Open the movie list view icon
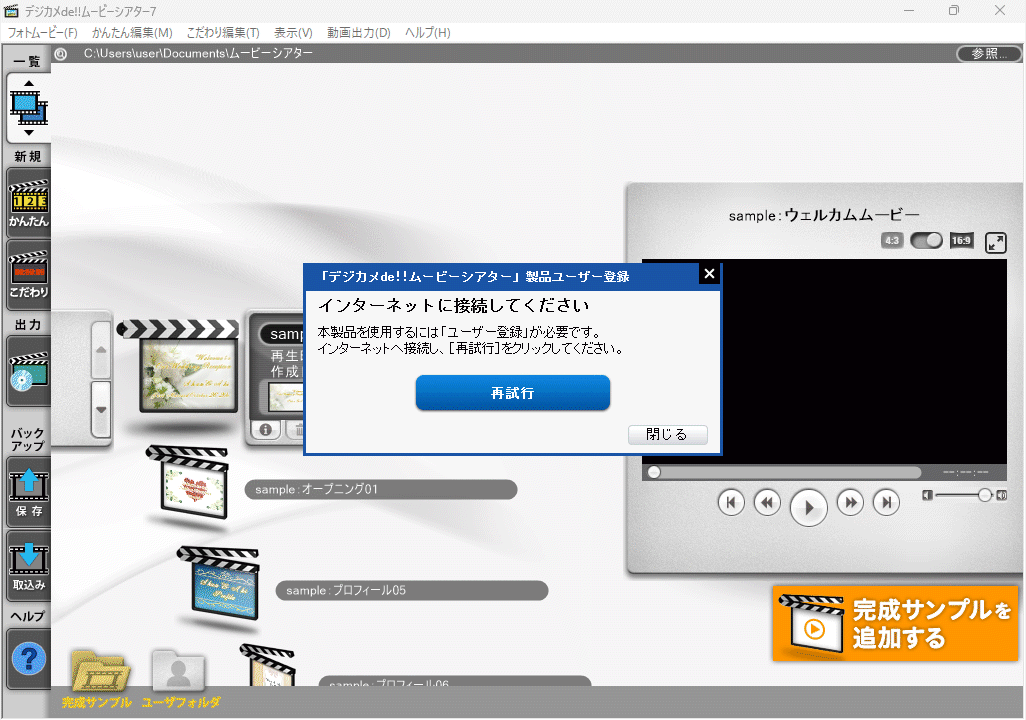Viewport: 1026px width, 720px height. [29, 108]
